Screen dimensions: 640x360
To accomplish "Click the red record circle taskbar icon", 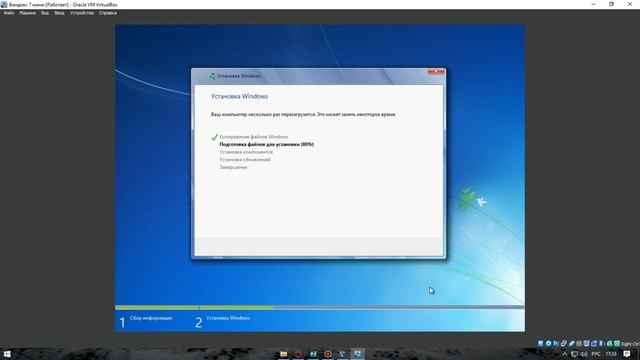I will 328,354.
